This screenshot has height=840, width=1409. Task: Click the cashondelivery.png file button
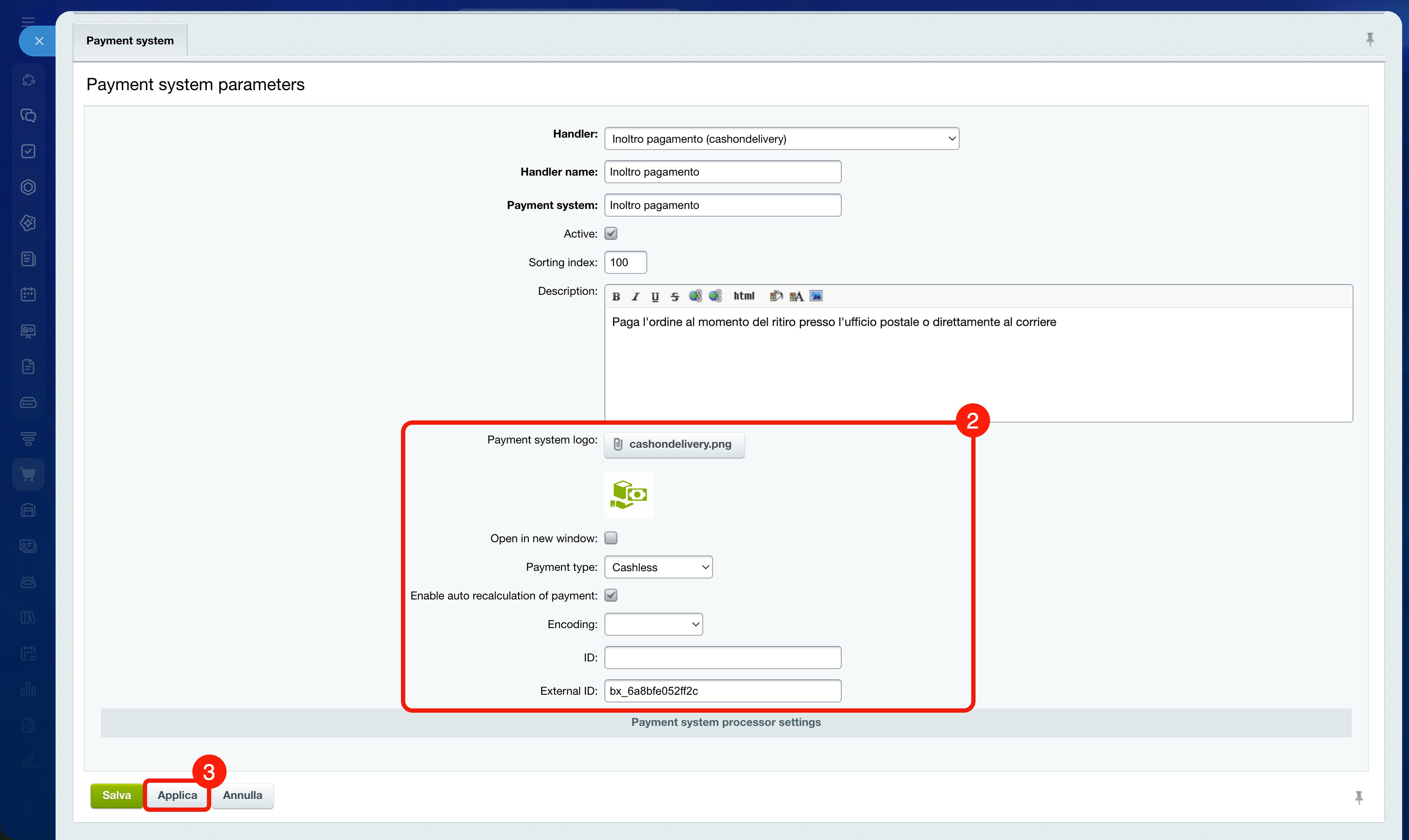pyautogui.click(x=675, y=444)
